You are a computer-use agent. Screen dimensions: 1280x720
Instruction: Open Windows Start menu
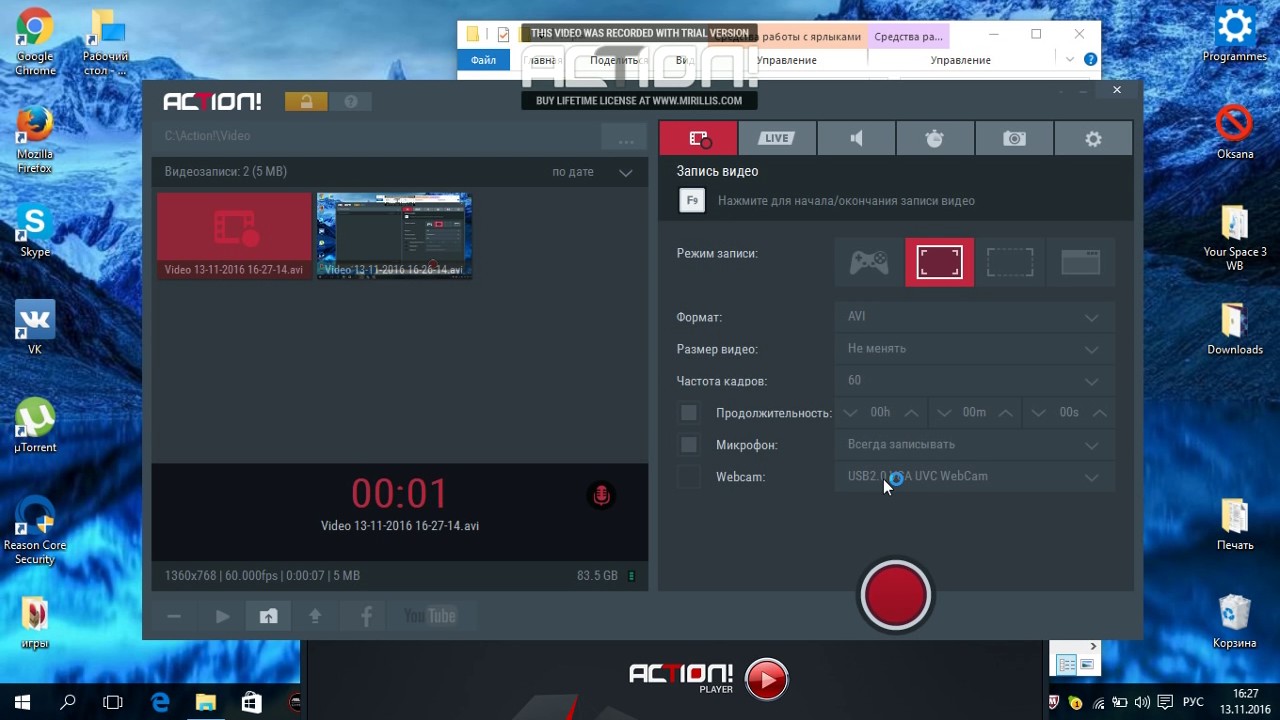pyautogui.click(x=22, y=703)
